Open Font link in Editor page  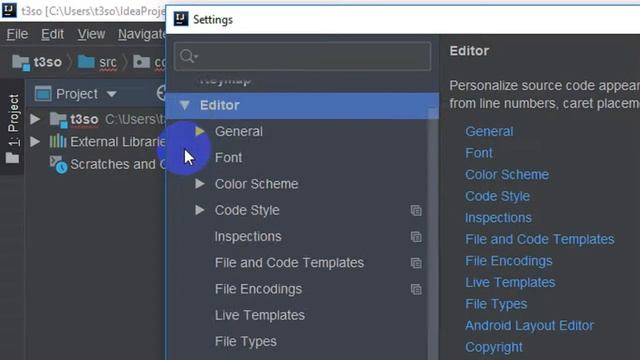(x=479, y=153)
